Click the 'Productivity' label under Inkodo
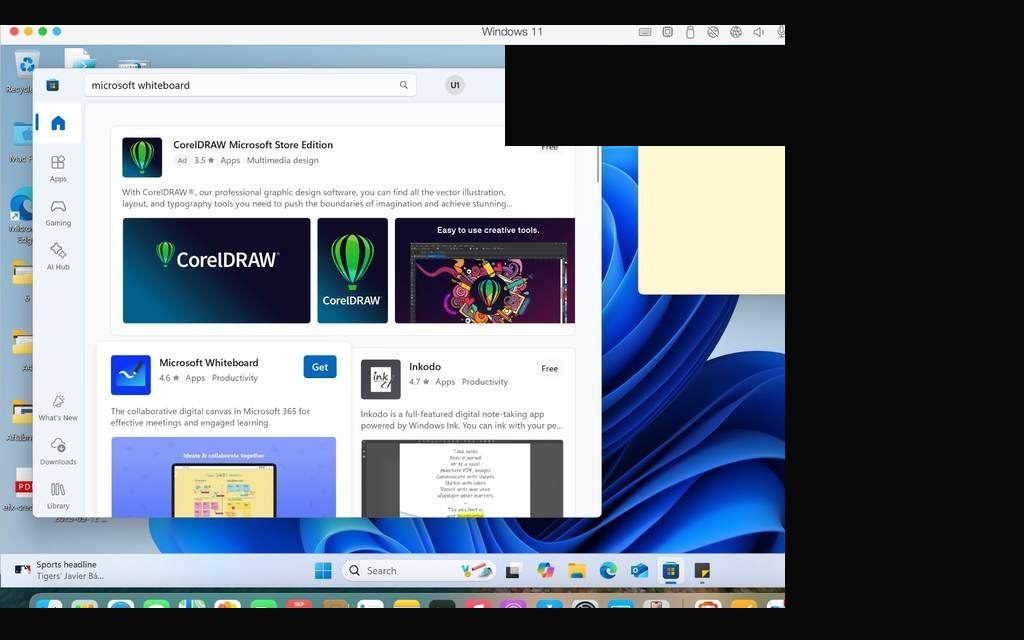 point(485,382)
